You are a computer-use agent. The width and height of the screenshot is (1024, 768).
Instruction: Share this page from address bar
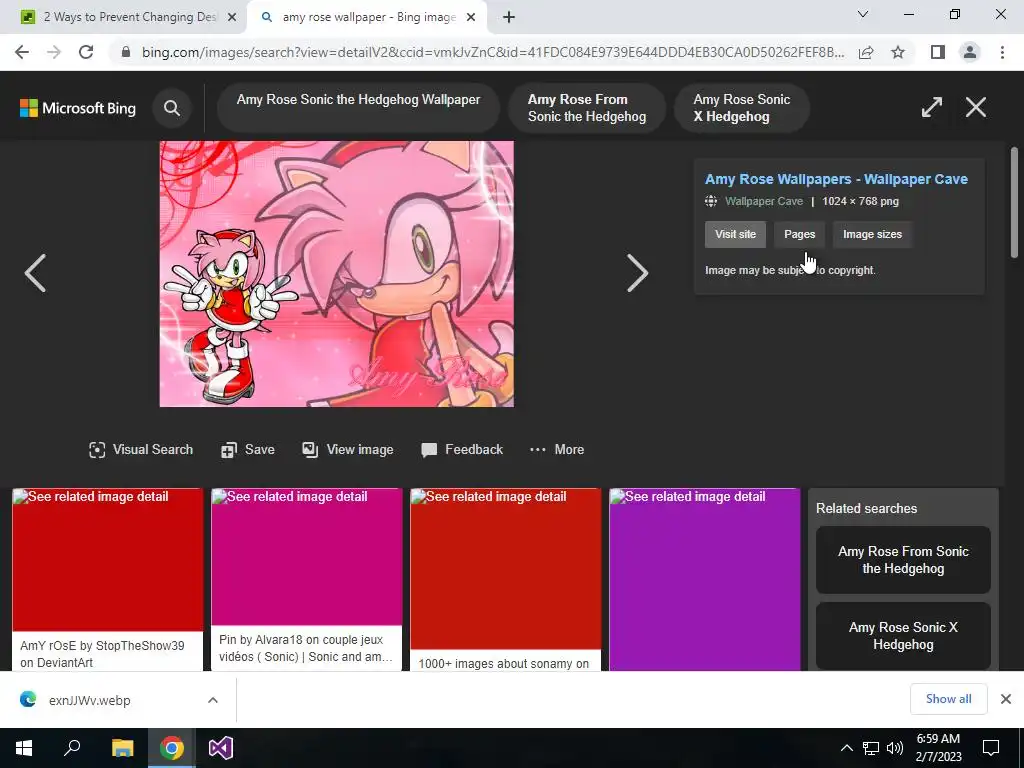866,52
